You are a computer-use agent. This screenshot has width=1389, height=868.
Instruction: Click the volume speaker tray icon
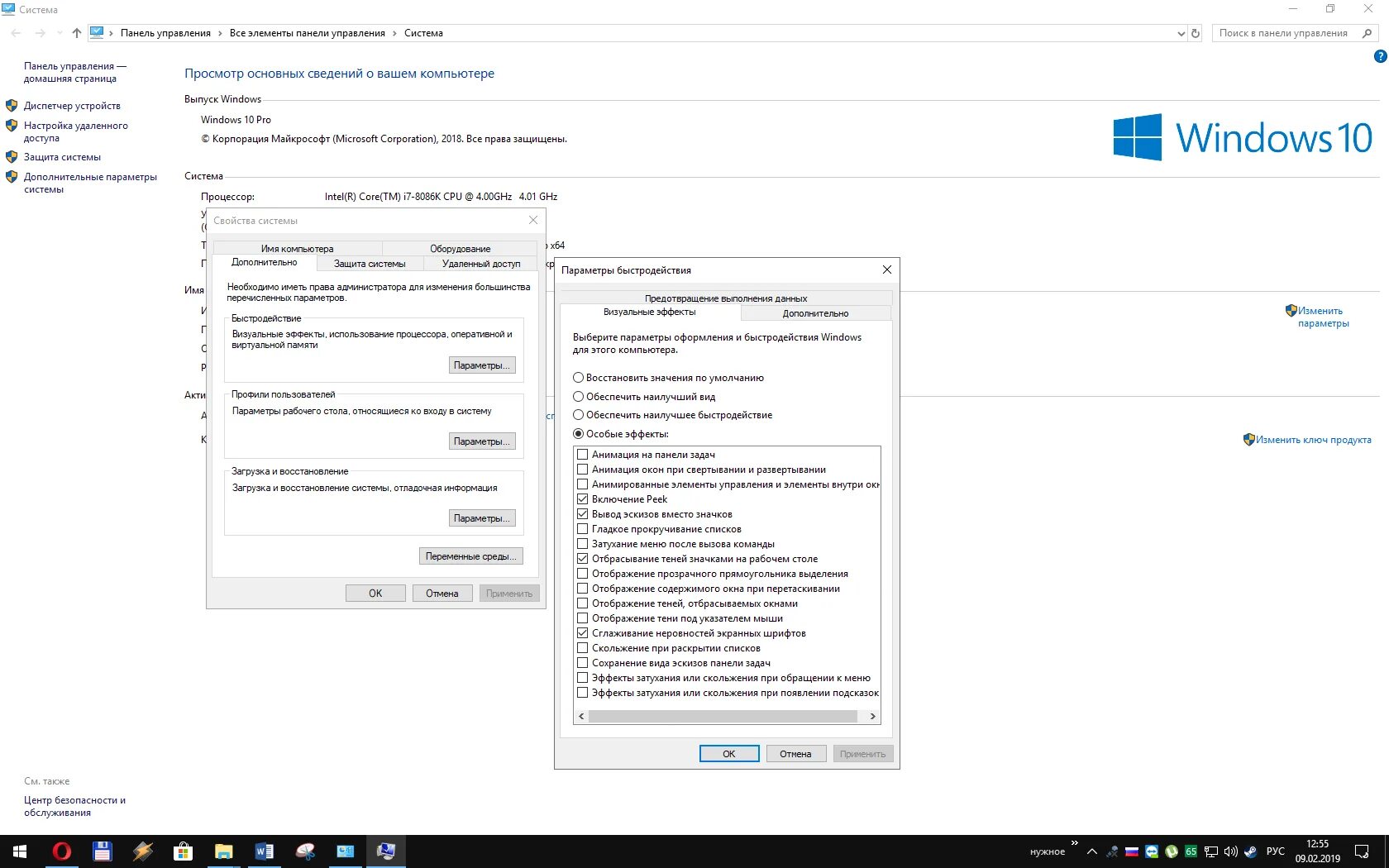(1231, 851)
